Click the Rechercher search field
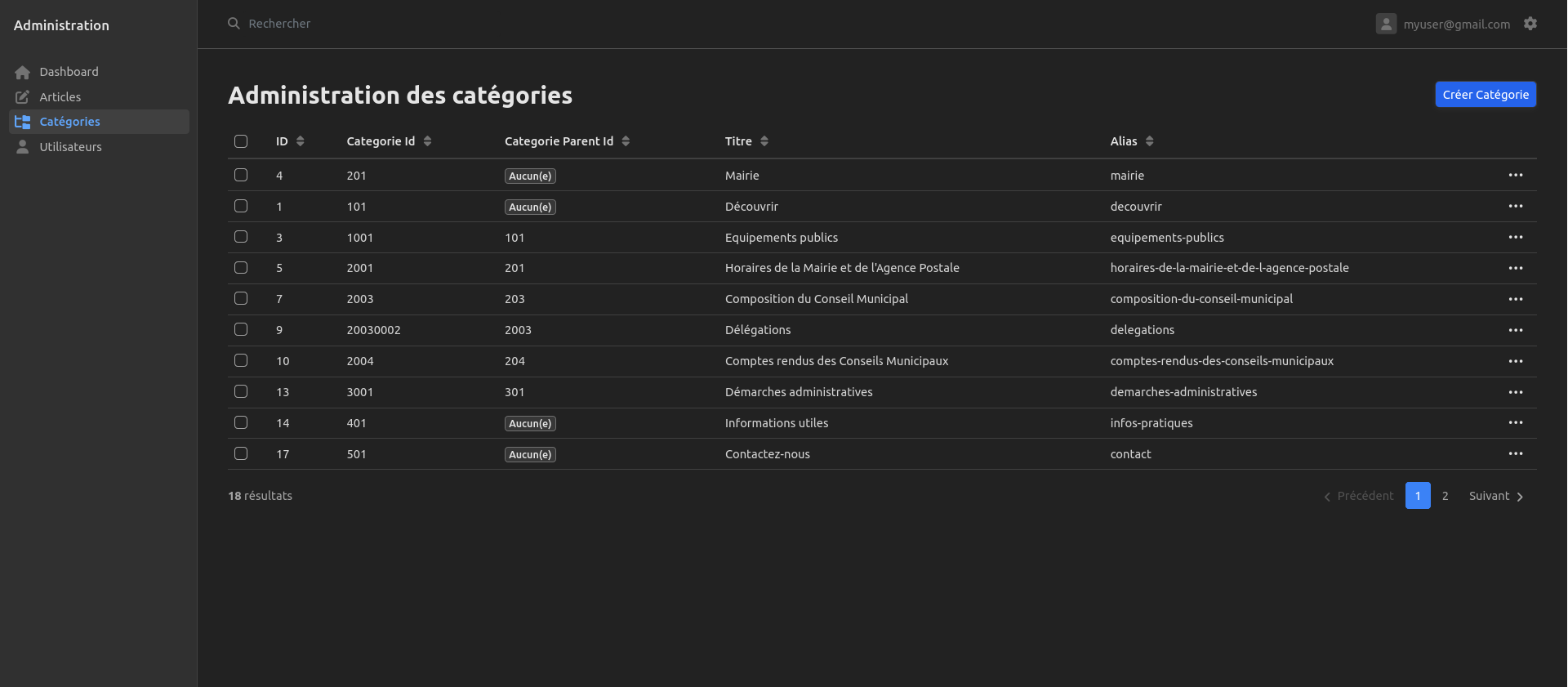 pyautogui.click(x=279, y=24)
